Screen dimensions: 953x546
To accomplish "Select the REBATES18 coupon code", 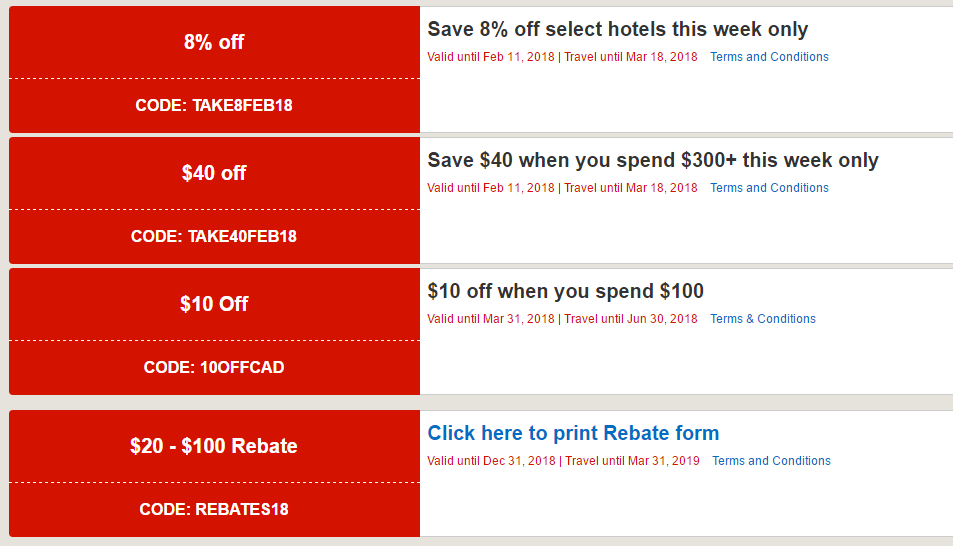I will point(214,510).
